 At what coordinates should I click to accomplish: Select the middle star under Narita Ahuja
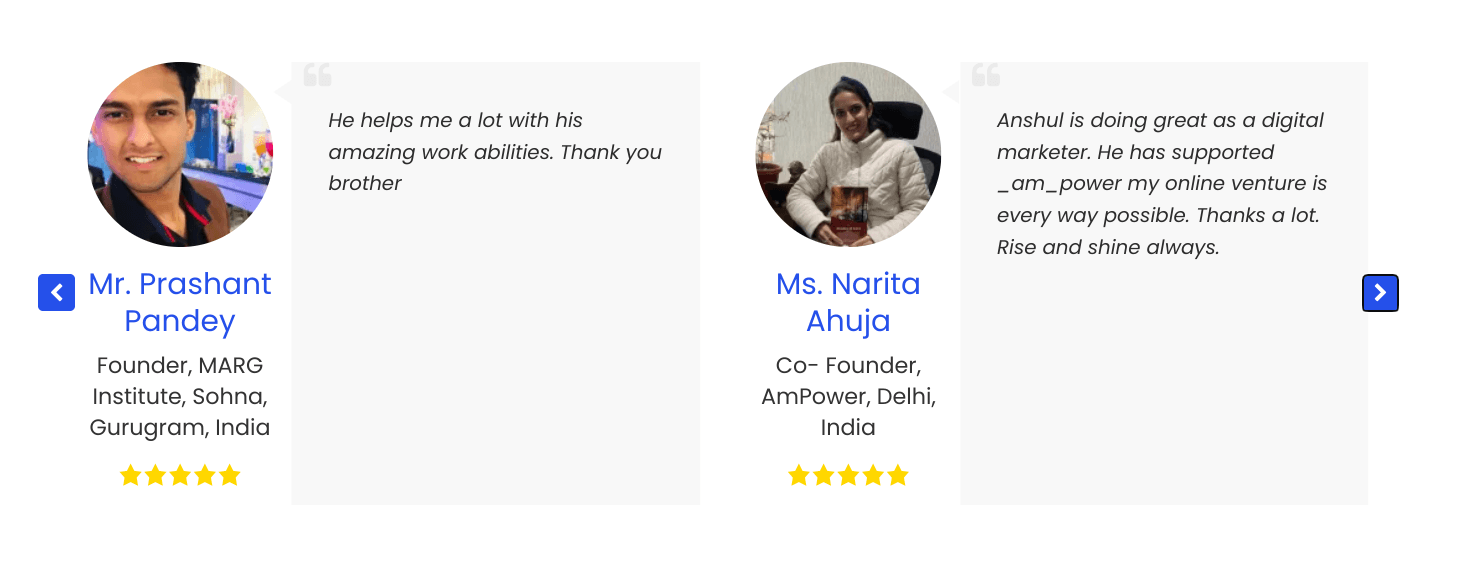click(x=848, y=476)
